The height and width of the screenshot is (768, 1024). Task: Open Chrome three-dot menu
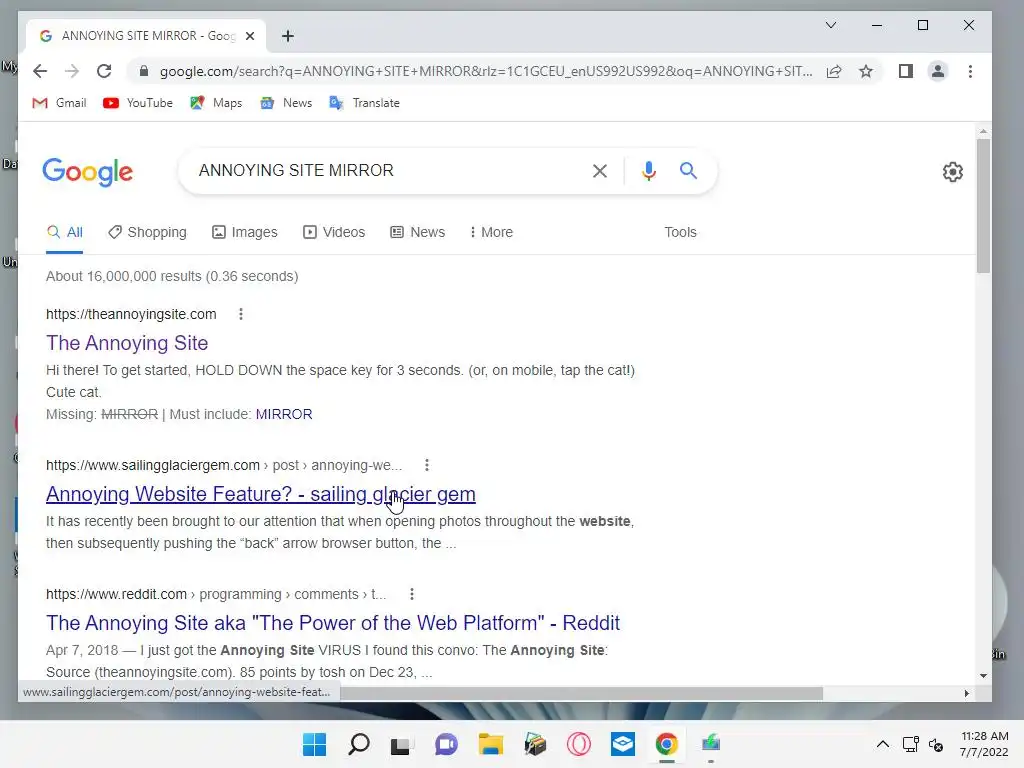click(x=970, y=71)
